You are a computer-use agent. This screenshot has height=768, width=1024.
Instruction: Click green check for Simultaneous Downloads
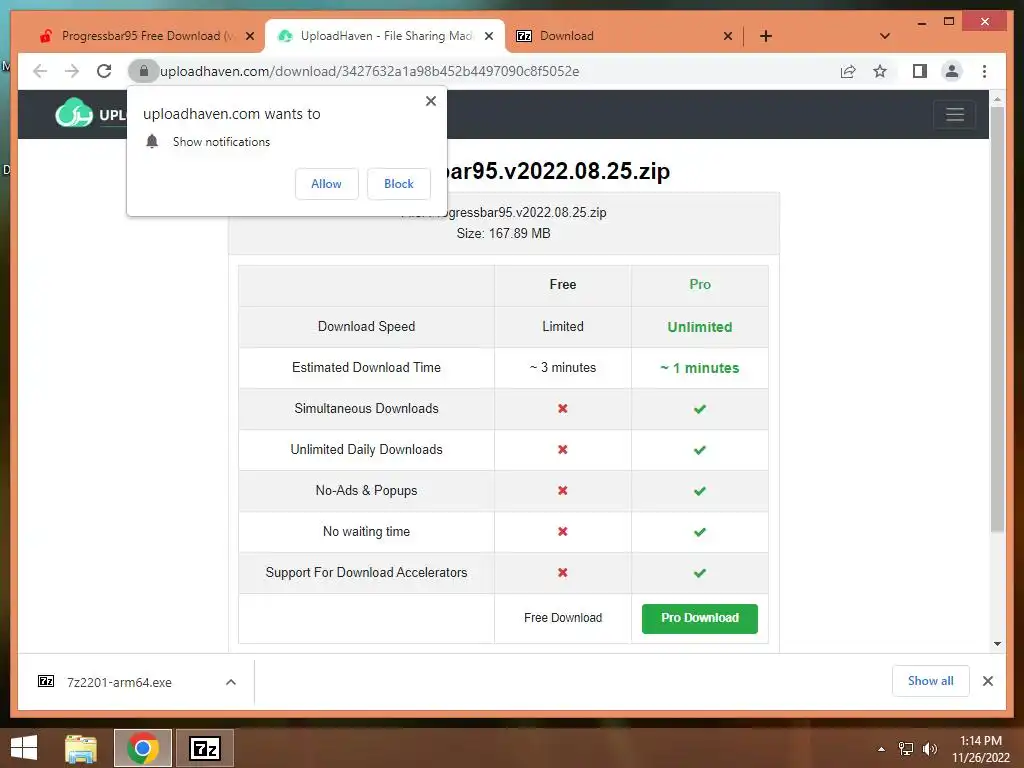click(699, 409)
